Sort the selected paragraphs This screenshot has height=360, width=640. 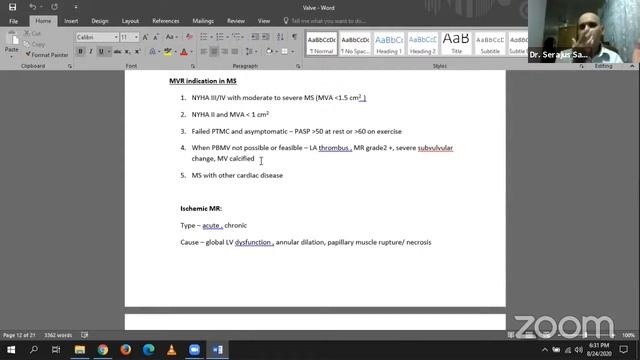pos(280,37)
